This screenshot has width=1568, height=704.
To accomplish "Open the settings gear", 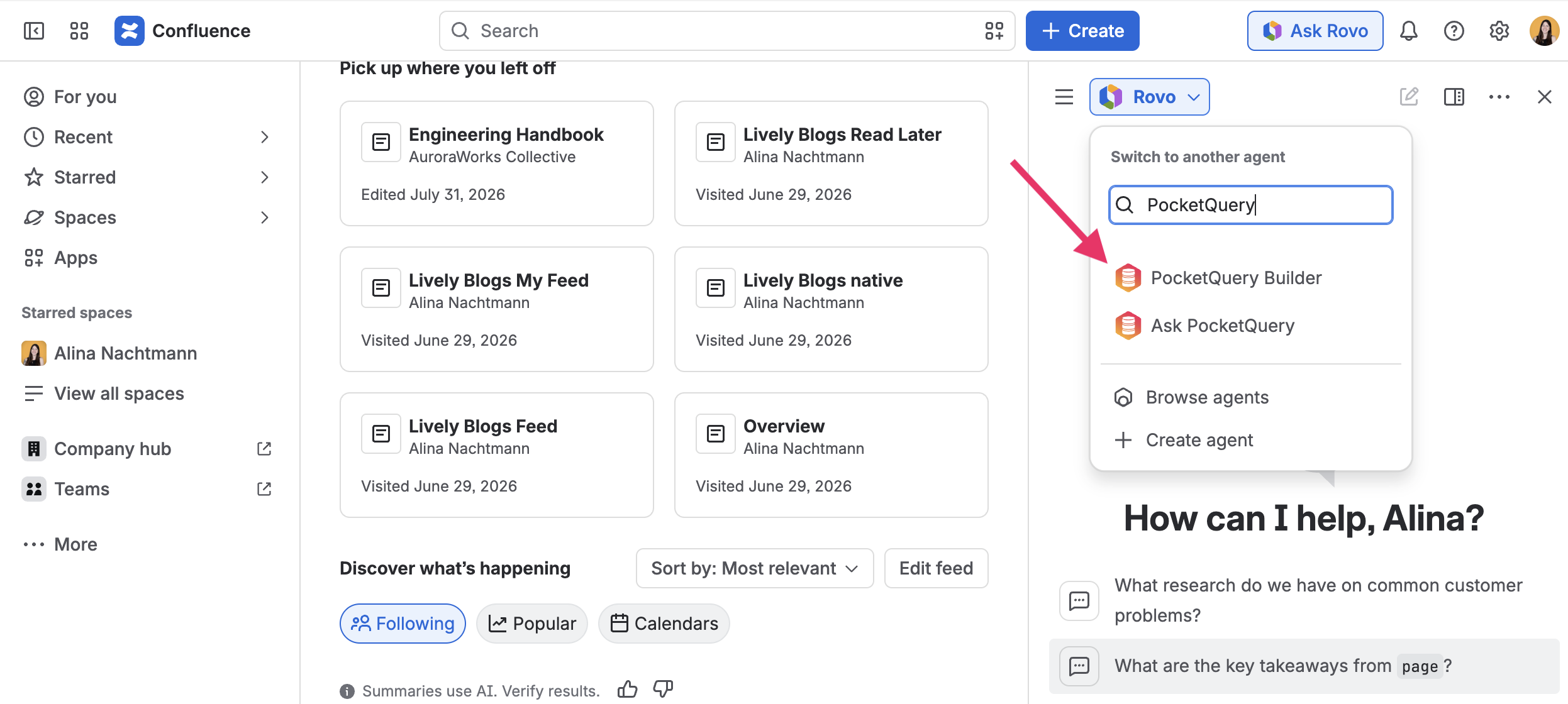I will [x=1499, y=31].
